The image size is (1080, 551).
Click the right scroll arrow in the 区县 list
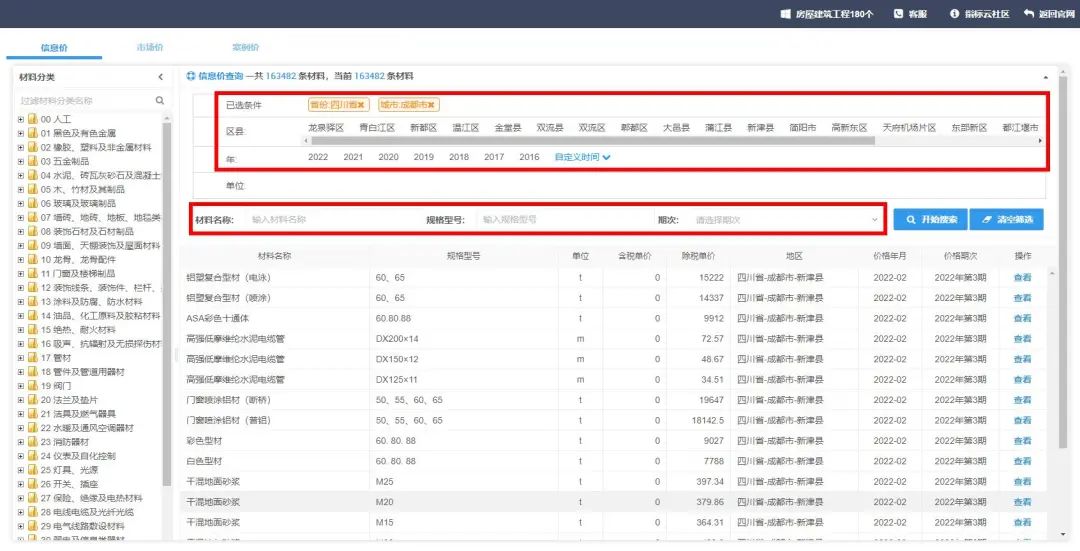coord(1041,141)
